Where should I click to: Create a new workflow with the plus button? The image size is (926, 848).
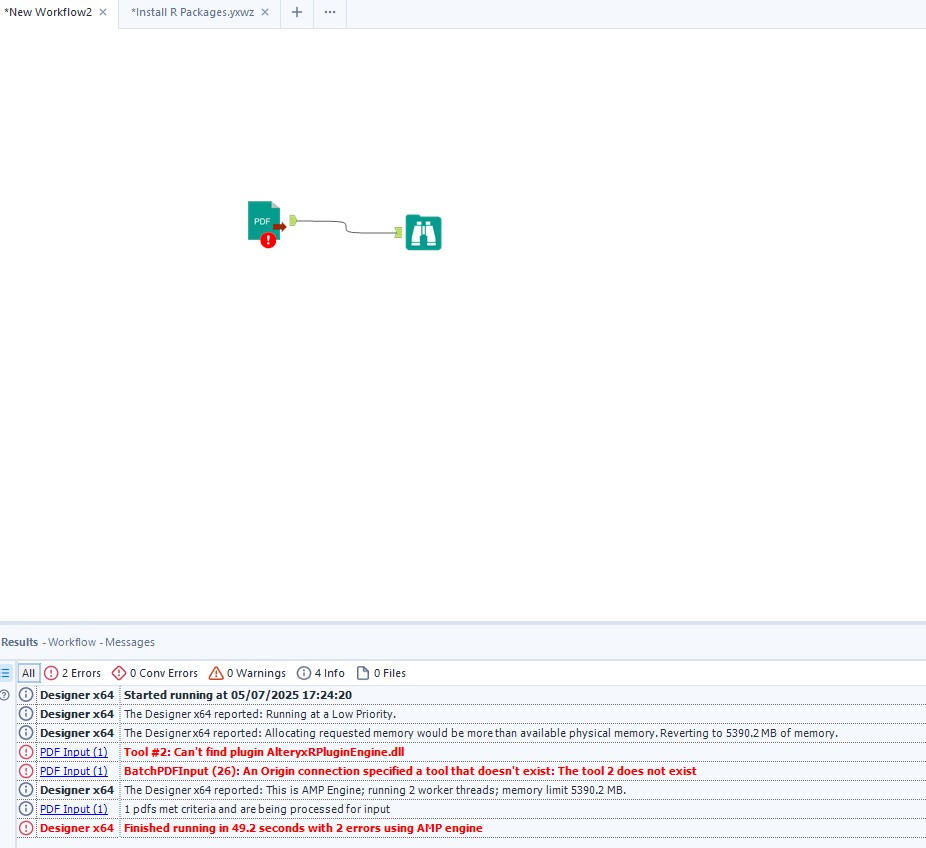tap(296, 13)
